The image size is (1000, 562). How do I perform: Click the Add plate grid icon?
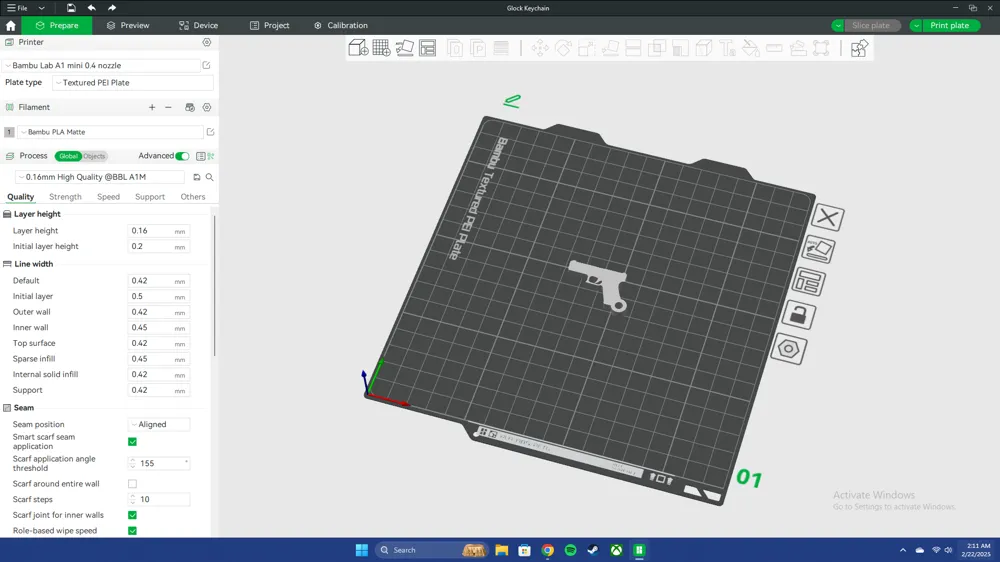click(x=381, y=48)
